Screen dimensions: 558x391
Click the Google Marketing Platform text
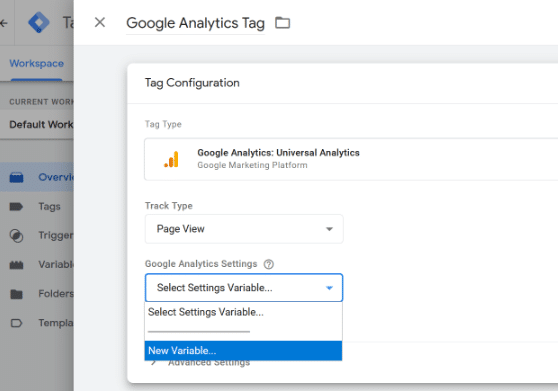pyautogui.click(x=252, y=165)
